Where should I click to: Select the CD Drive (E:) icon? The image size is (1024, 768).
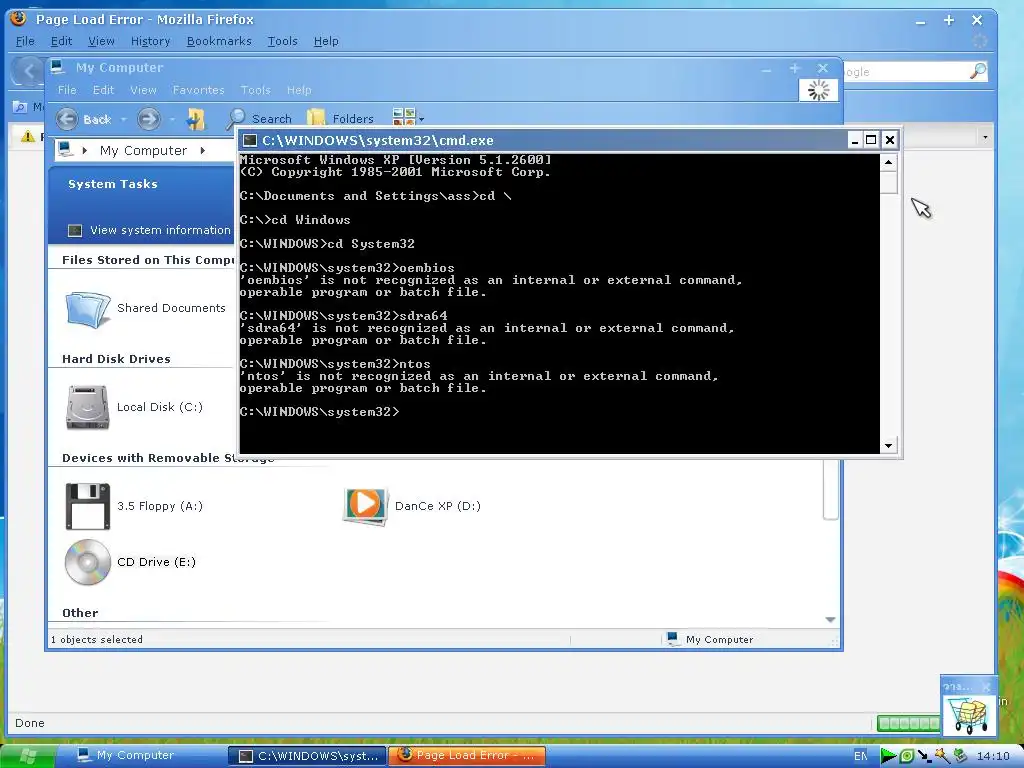(88, 562)
